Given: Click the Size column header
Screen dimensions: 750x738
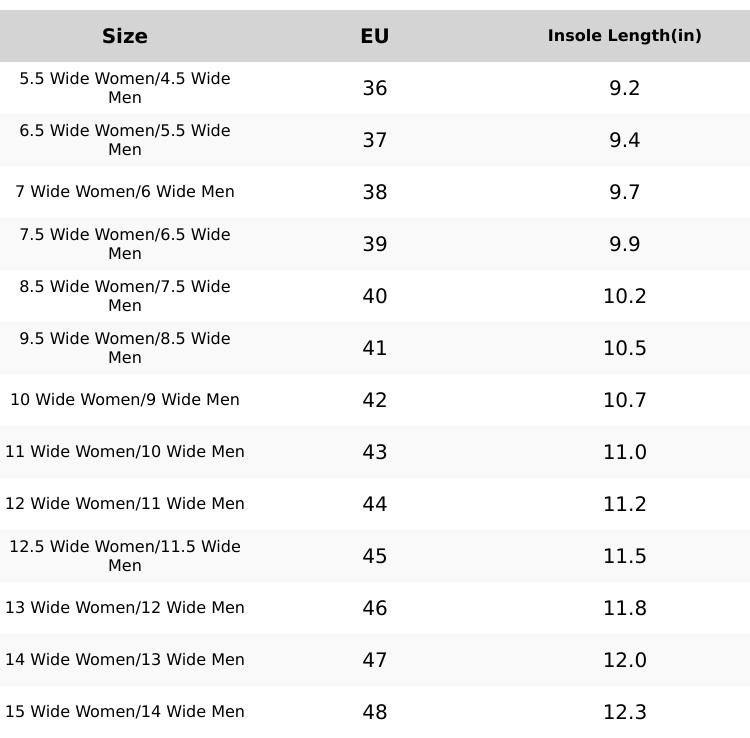Looking at the screenshot, I should pos(125,36).
